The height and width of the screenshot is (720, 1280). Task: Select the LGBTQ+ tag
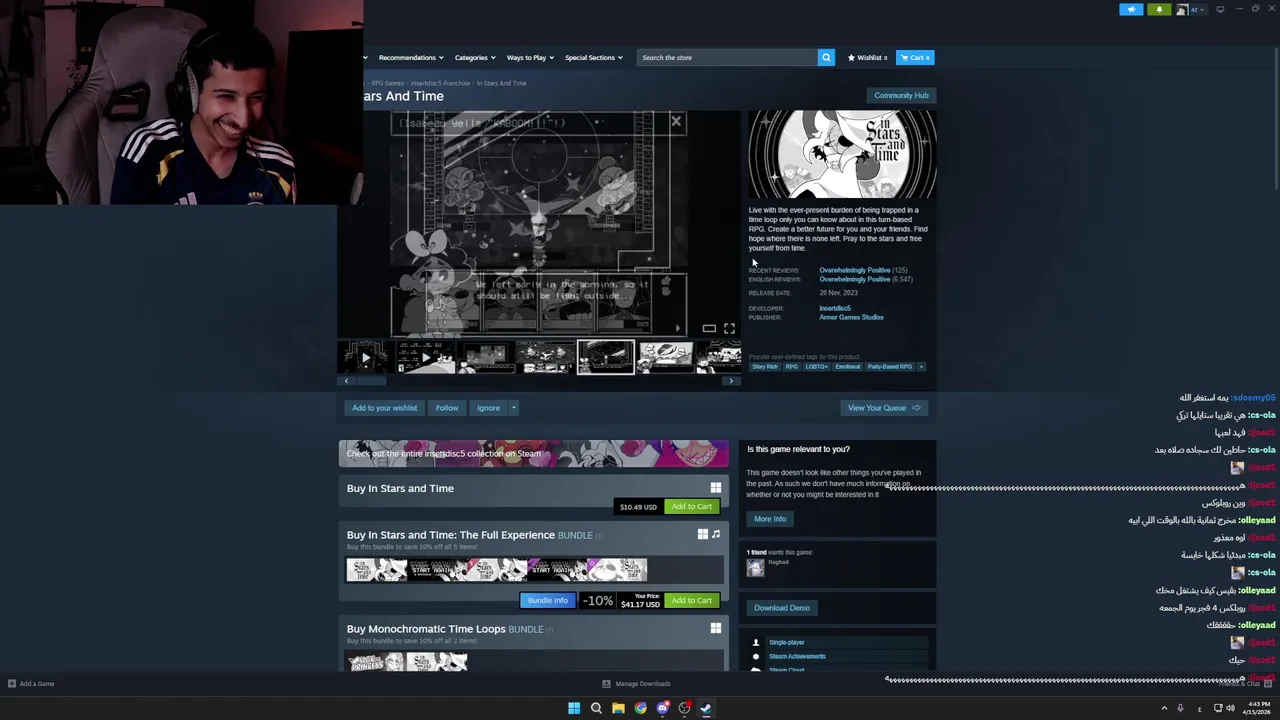[816, 367]
